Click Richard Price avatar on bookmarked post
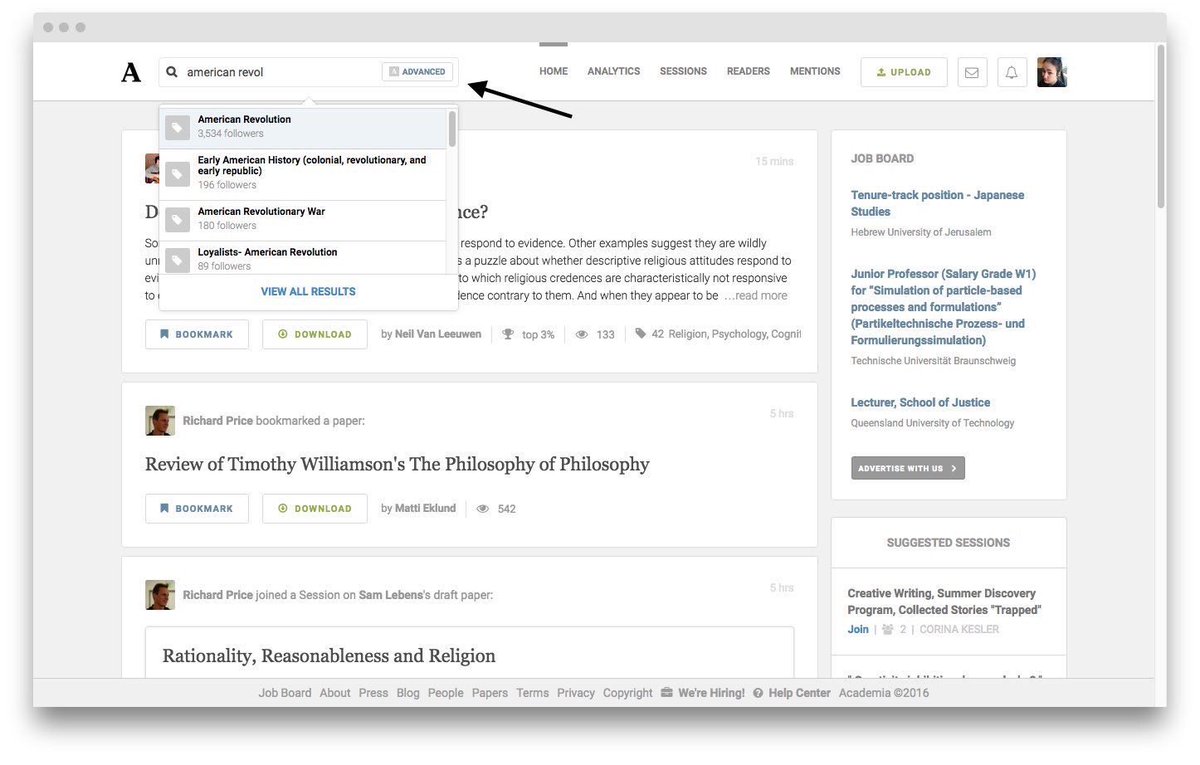This screenshot has width=1200, height=765. [160, 421]
